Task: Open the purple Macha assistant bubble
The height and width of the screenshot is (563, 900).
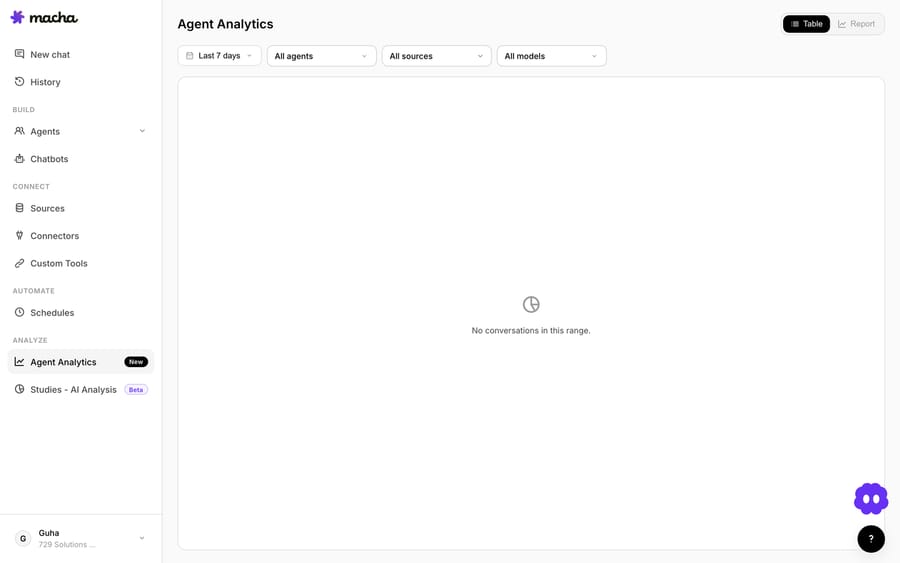Action: pyautogui.click(x=871, y=499)
